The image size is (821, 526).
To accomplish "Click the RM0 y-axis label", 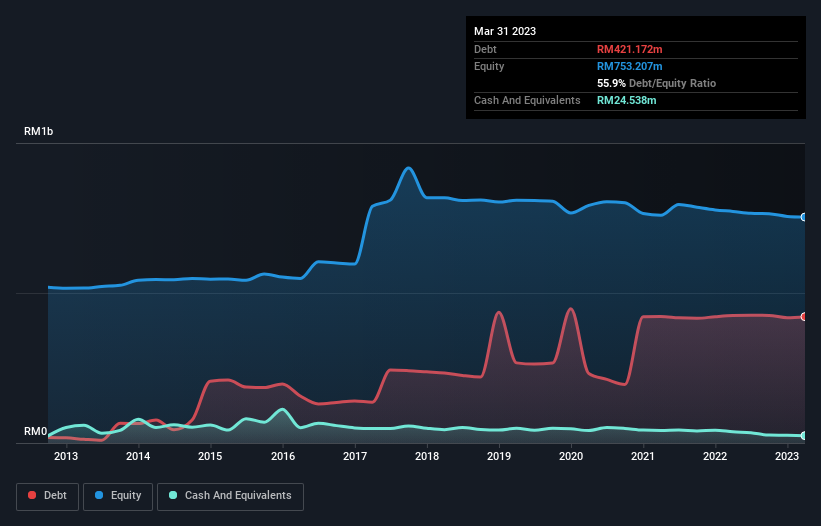I will click(35, 431).
